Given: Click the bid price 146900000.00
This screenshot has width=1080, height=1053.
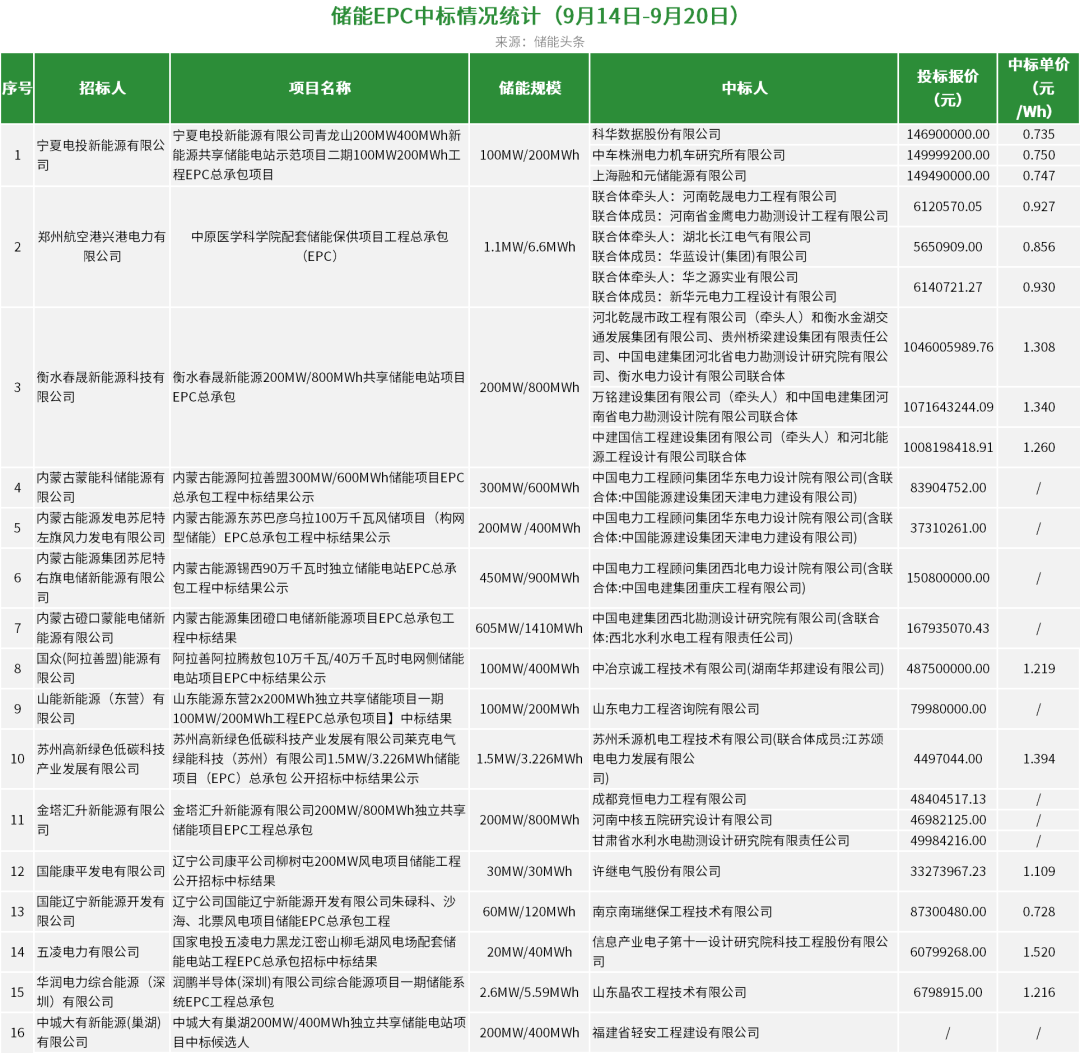Looking at the screenshot, I should pos(947,134).
